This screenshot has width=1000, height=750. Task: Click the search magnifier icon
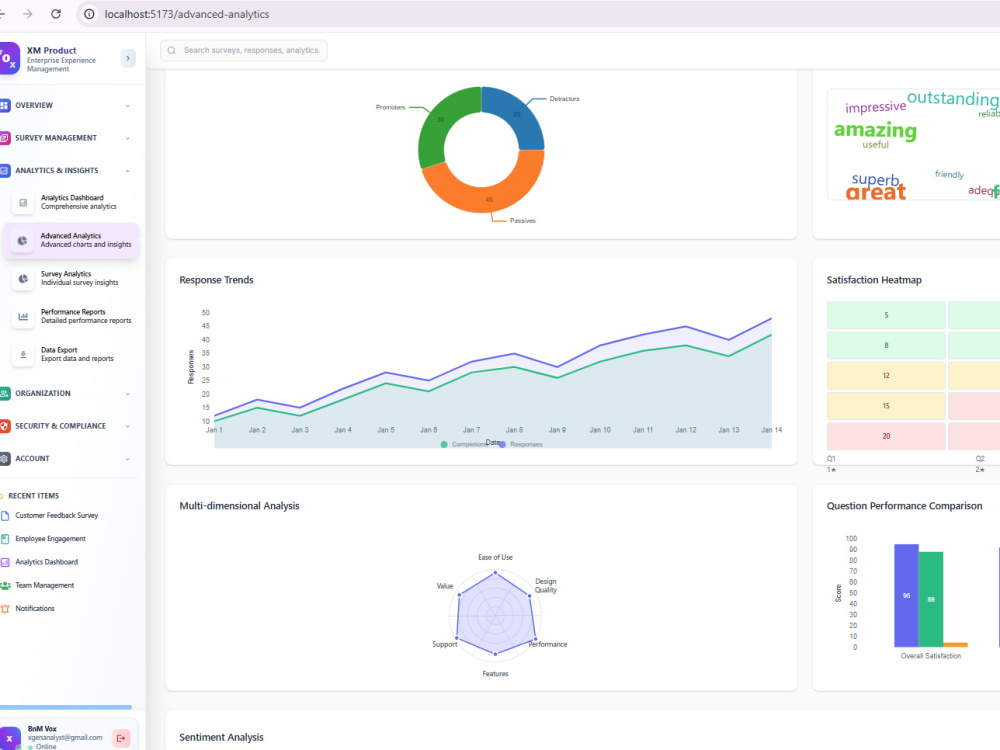172,50
